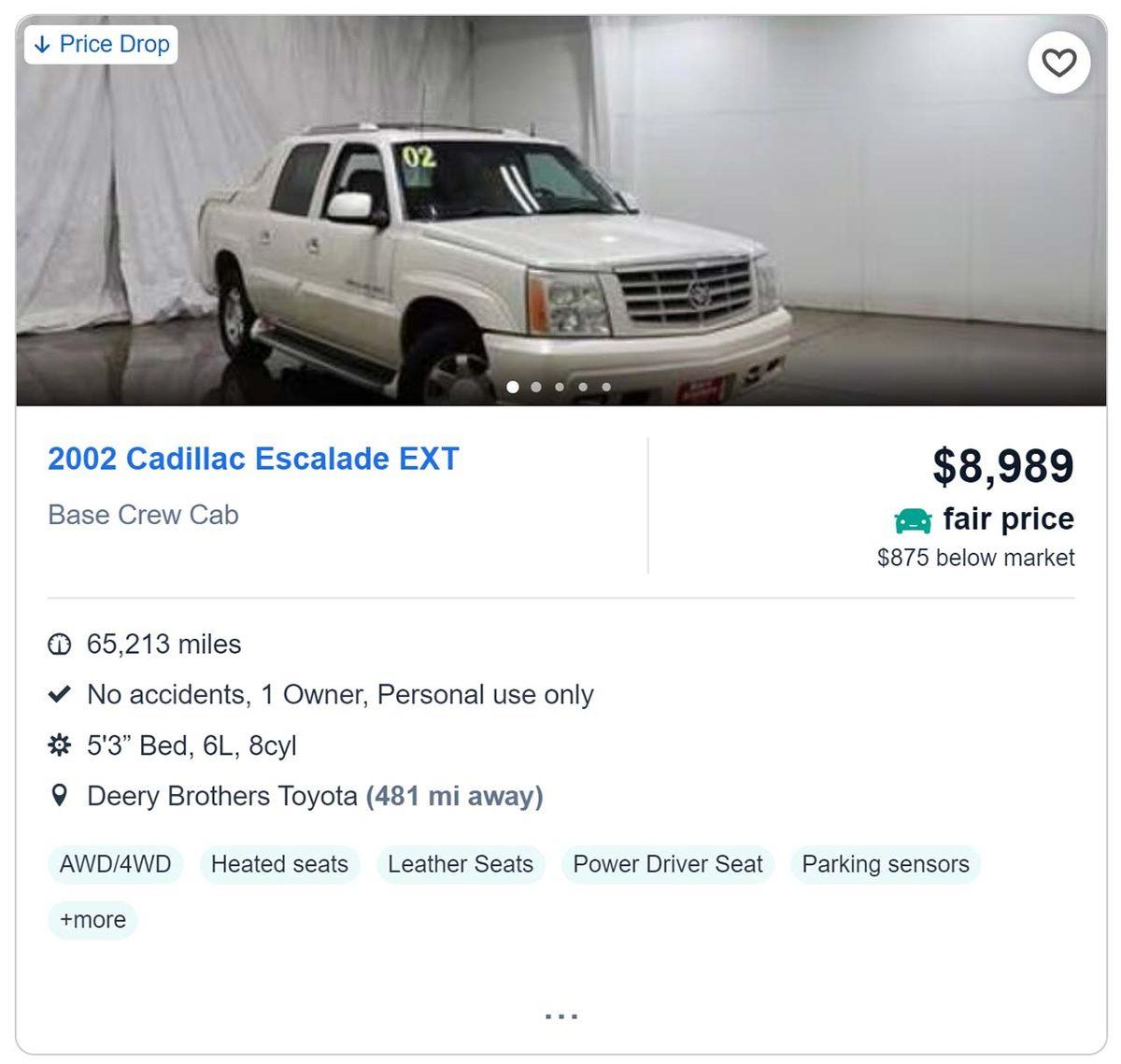This screenshot has height=1064, width=1121.
Task: Jump to the third carousel dot
Action: click(x=560, y=387)
